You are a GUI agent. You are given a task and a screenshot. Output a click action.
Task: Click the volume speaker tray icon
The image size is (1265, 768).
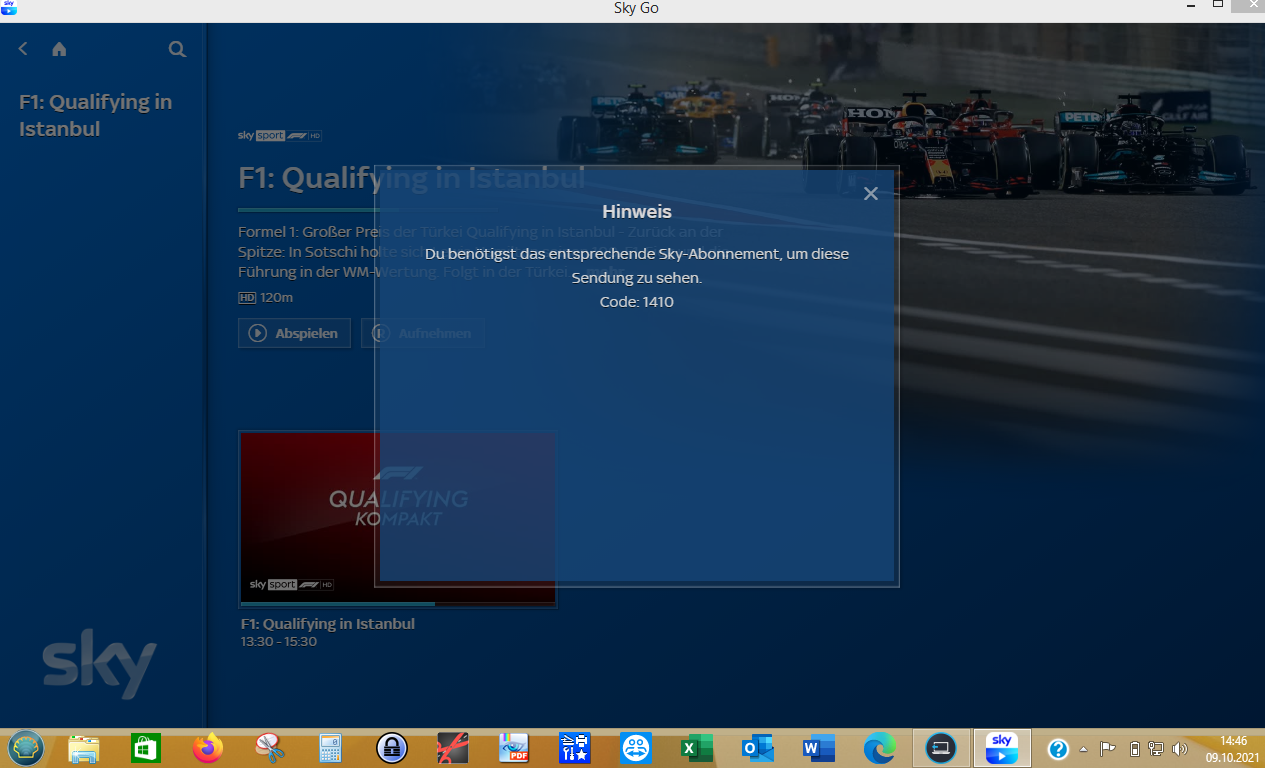click(x=1180, y=749)
